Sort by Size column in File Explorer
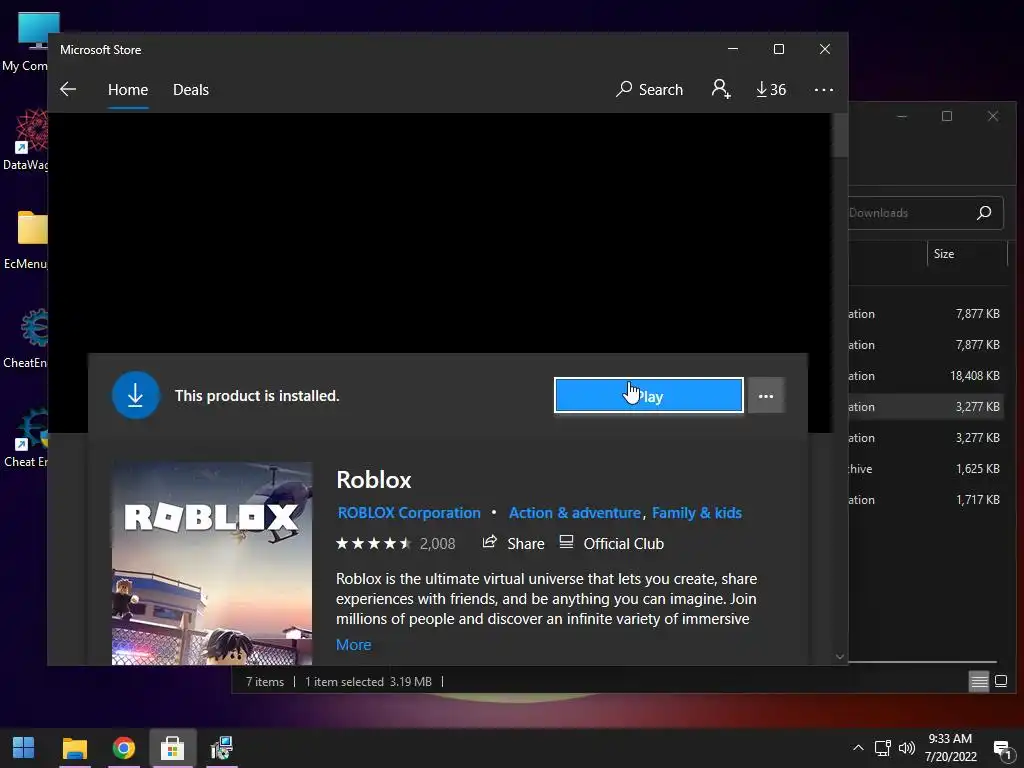The image size is (1024, 768). (967, 254)
